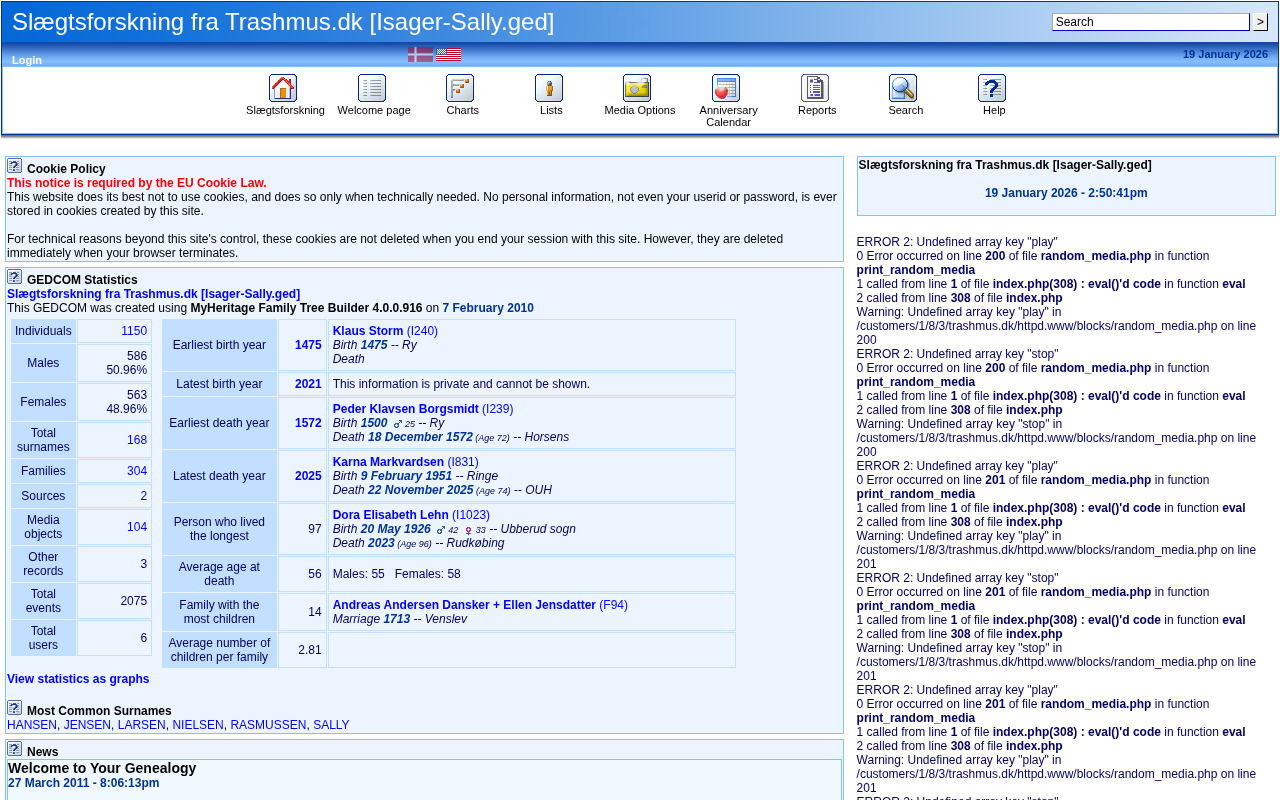Click help icon beside Most Common Surnames
This screenshot has height=800, width=1280.
click(x=14, y=708)
